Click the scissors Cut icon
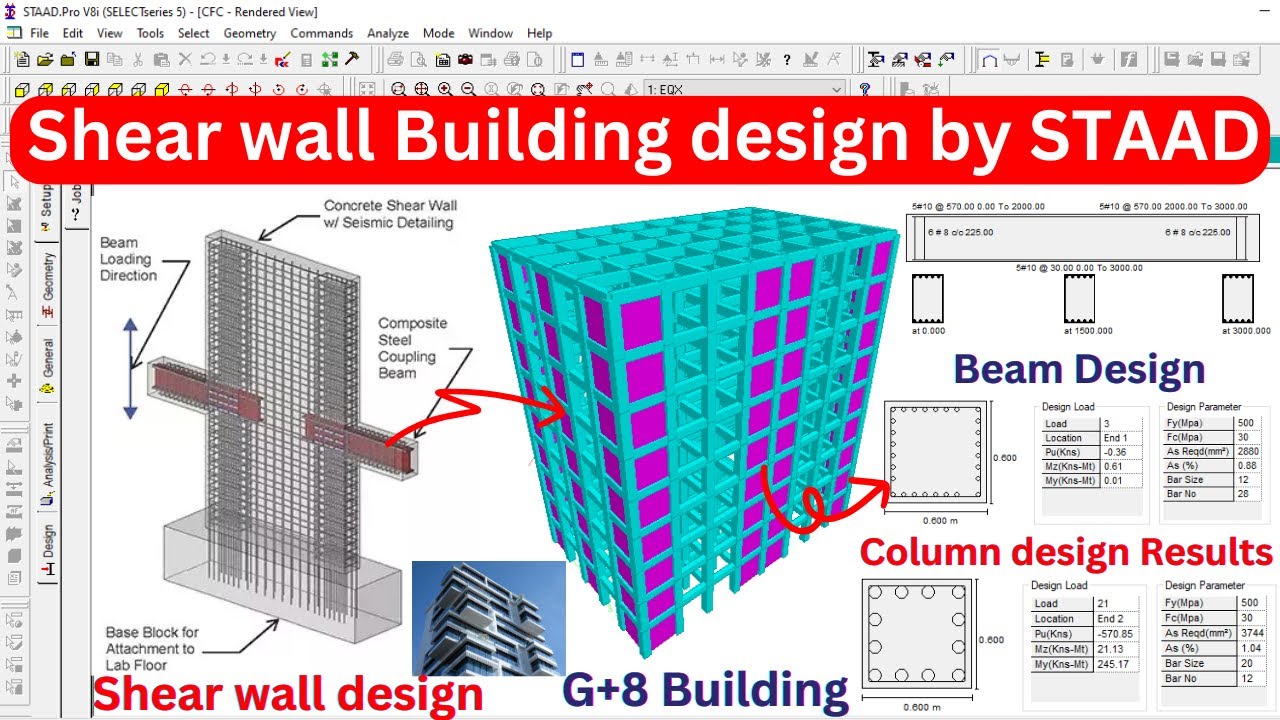Image resolution: width=1280 pixels, height=720 pixels. coord(138,60)
